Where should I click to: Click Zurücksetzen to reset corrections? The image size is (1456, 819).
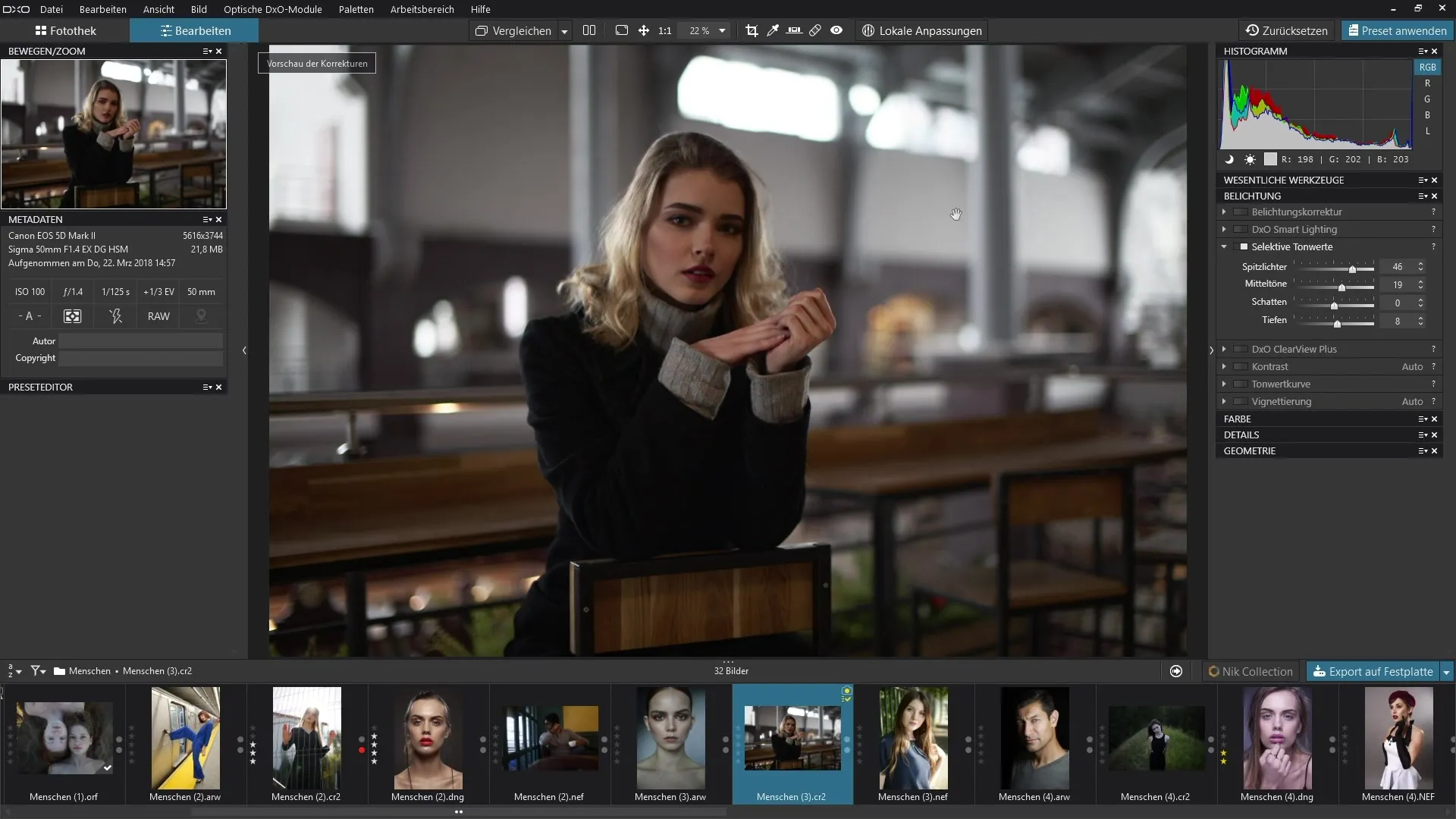click(1287, 30)
